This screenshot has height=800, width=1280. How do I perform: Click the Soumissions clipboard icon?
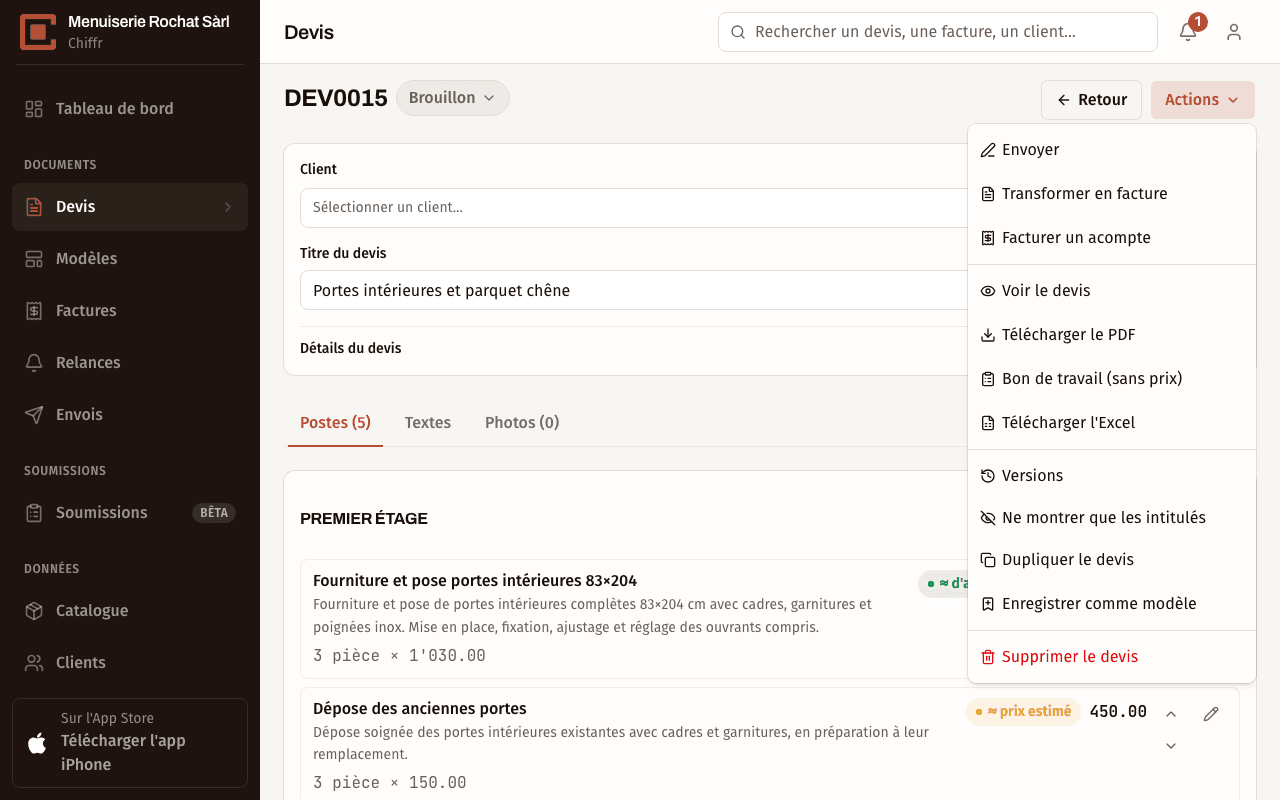34,513
